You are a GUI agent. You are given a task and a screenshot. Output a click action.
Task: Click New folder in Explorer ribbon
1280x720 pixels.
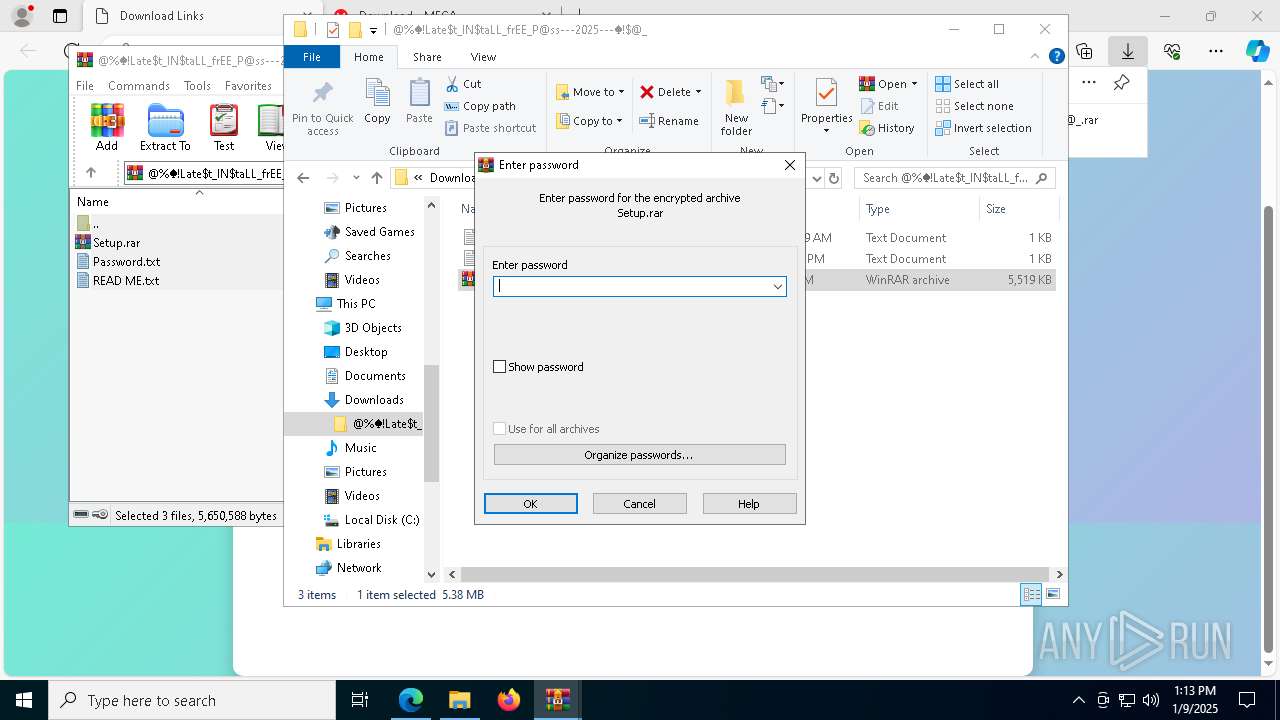pos(736,108)
